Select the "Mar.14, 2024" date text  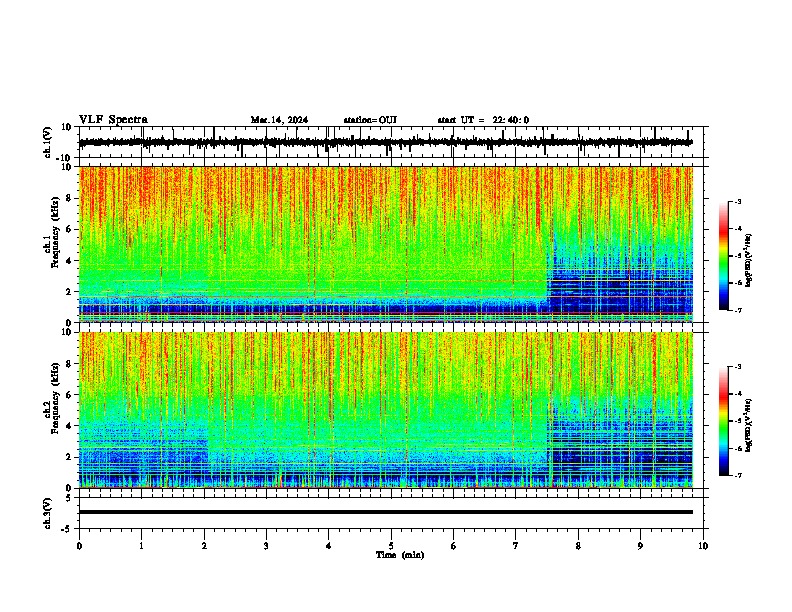click(x=279, y=120)
